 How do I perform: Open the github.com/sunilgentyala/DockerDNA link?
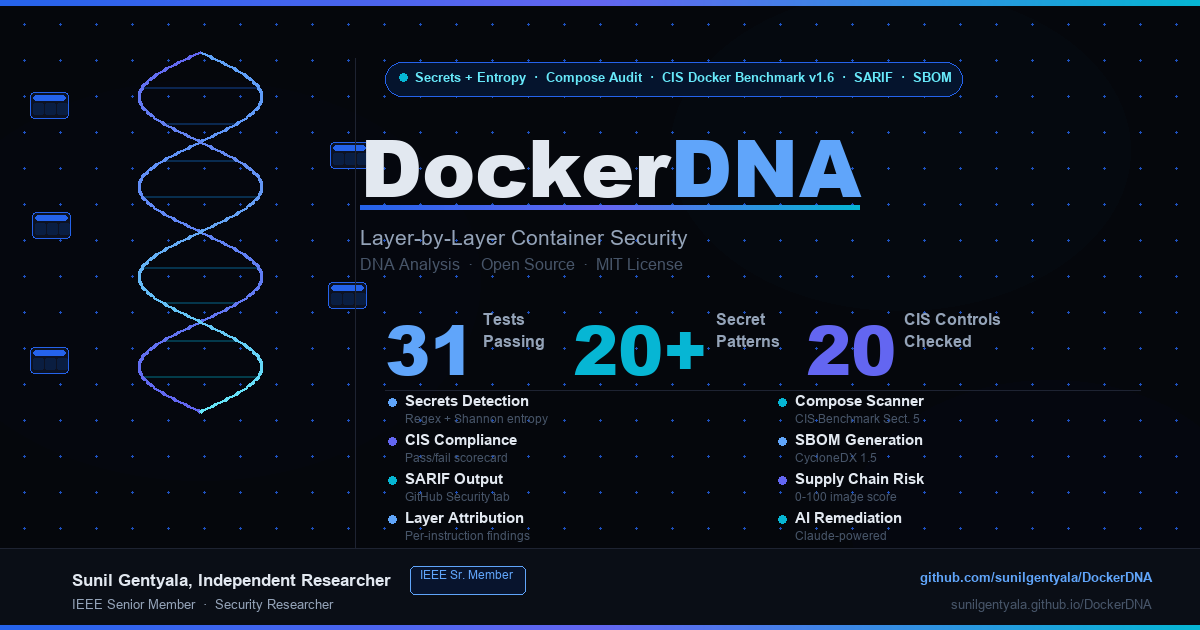pyautogui.click(x=1036, y=578)
